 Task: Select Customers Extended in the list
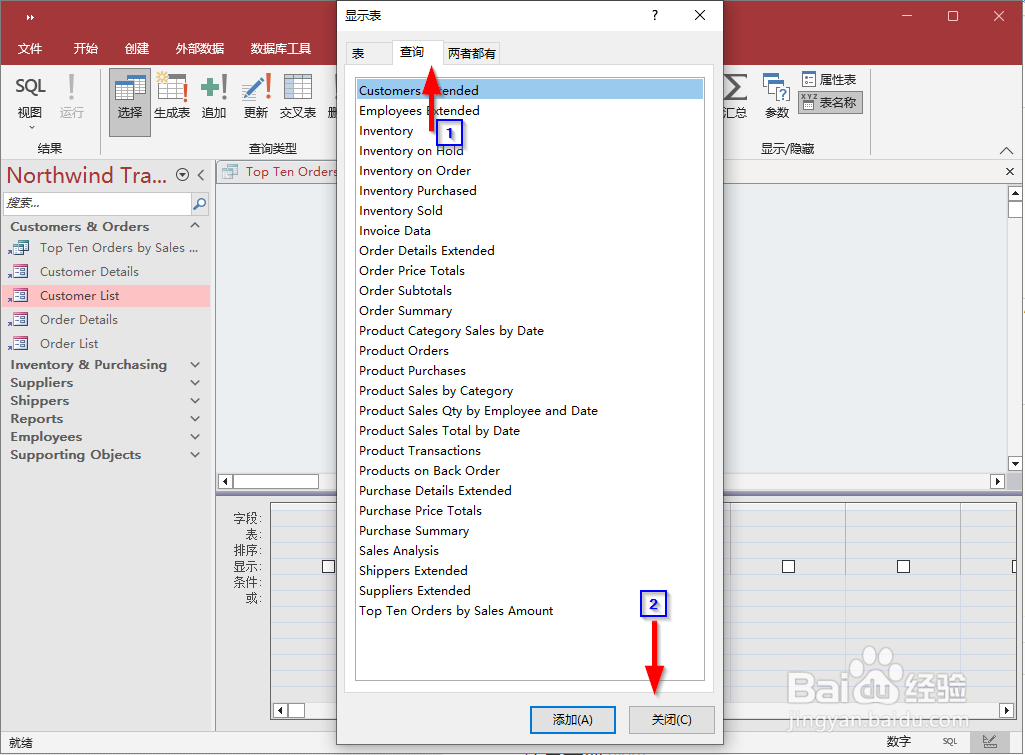tap(530, 90)
